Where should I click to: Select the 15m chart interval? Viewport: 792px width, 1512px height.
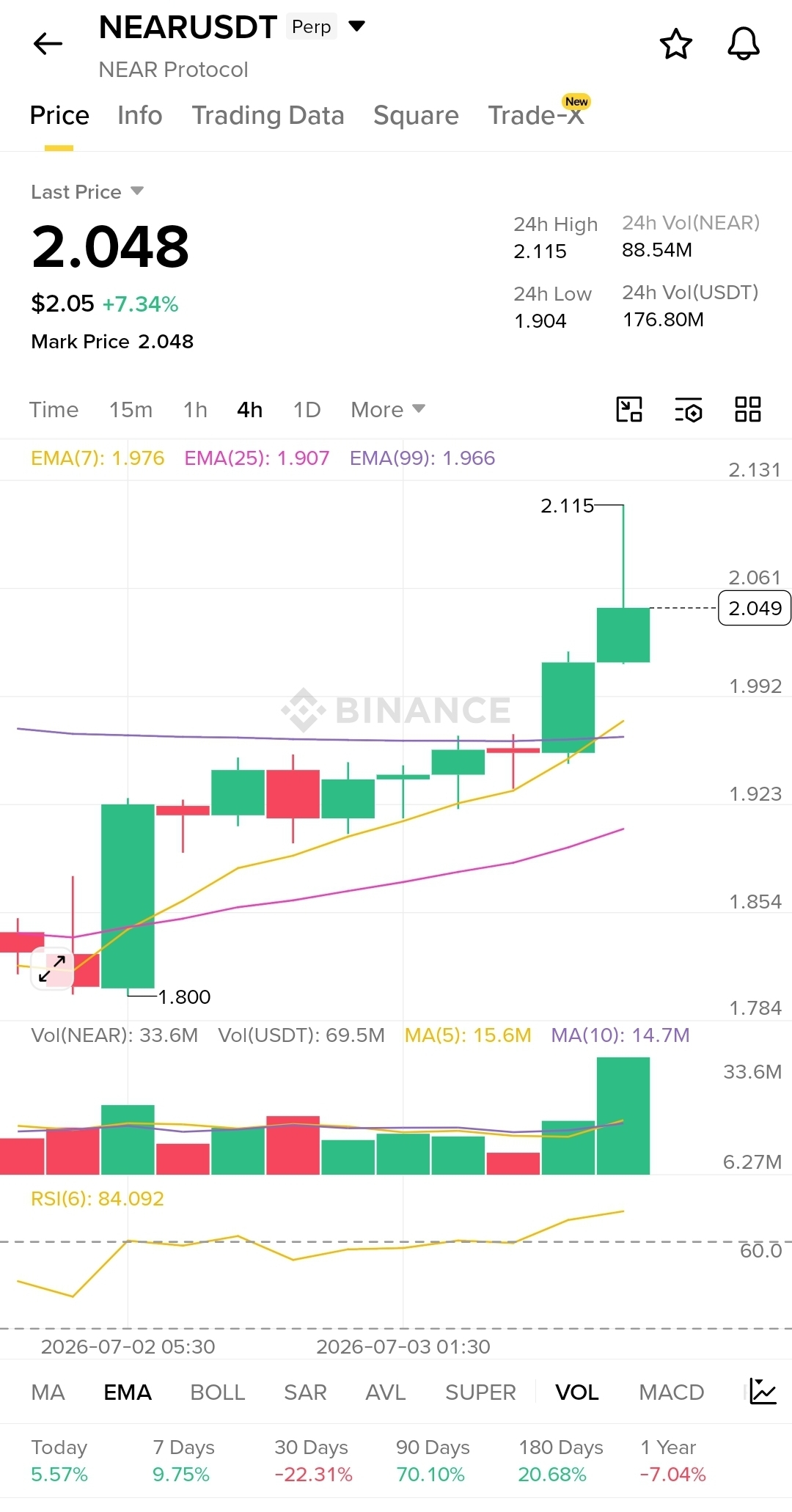pos(131,410)
